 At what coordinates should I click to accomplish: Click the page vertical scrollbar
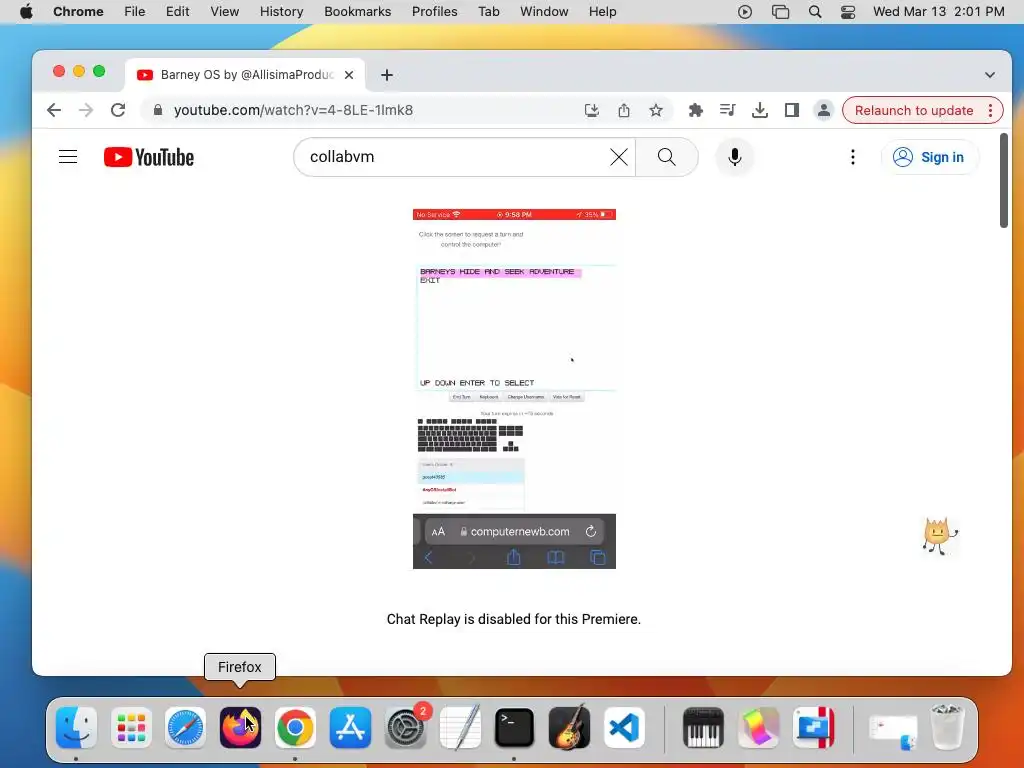(x=1004, y=180)
